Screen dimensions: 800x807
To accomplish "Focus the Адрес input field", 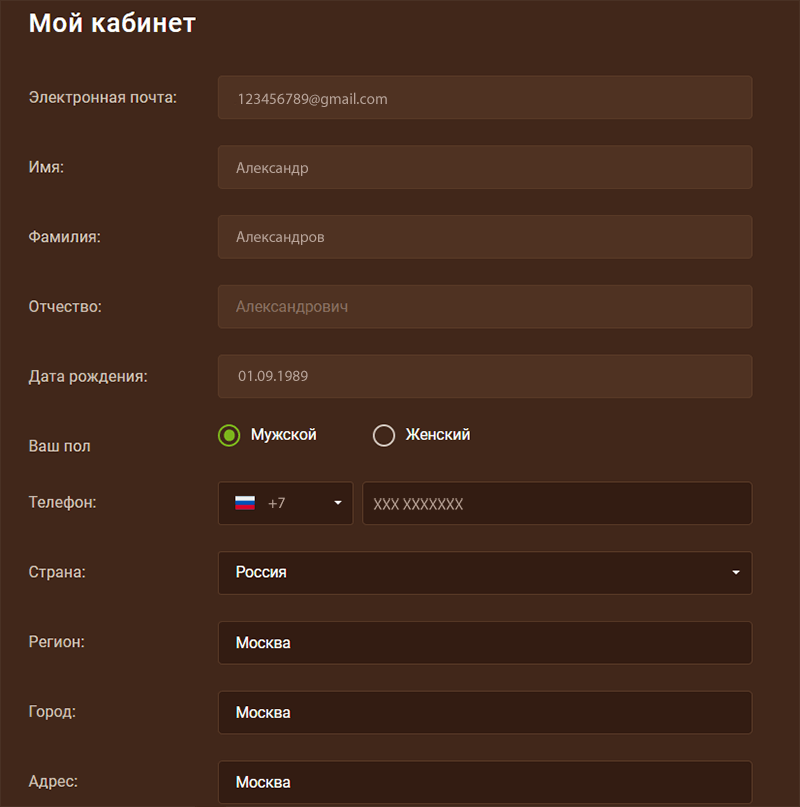I will pyautogui.click(x=484, y=781).
